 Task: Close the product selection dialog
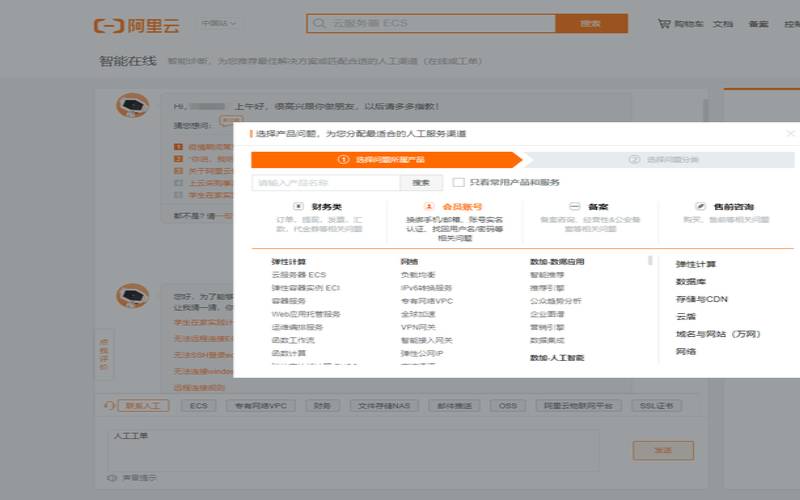[x=790, y=134]
